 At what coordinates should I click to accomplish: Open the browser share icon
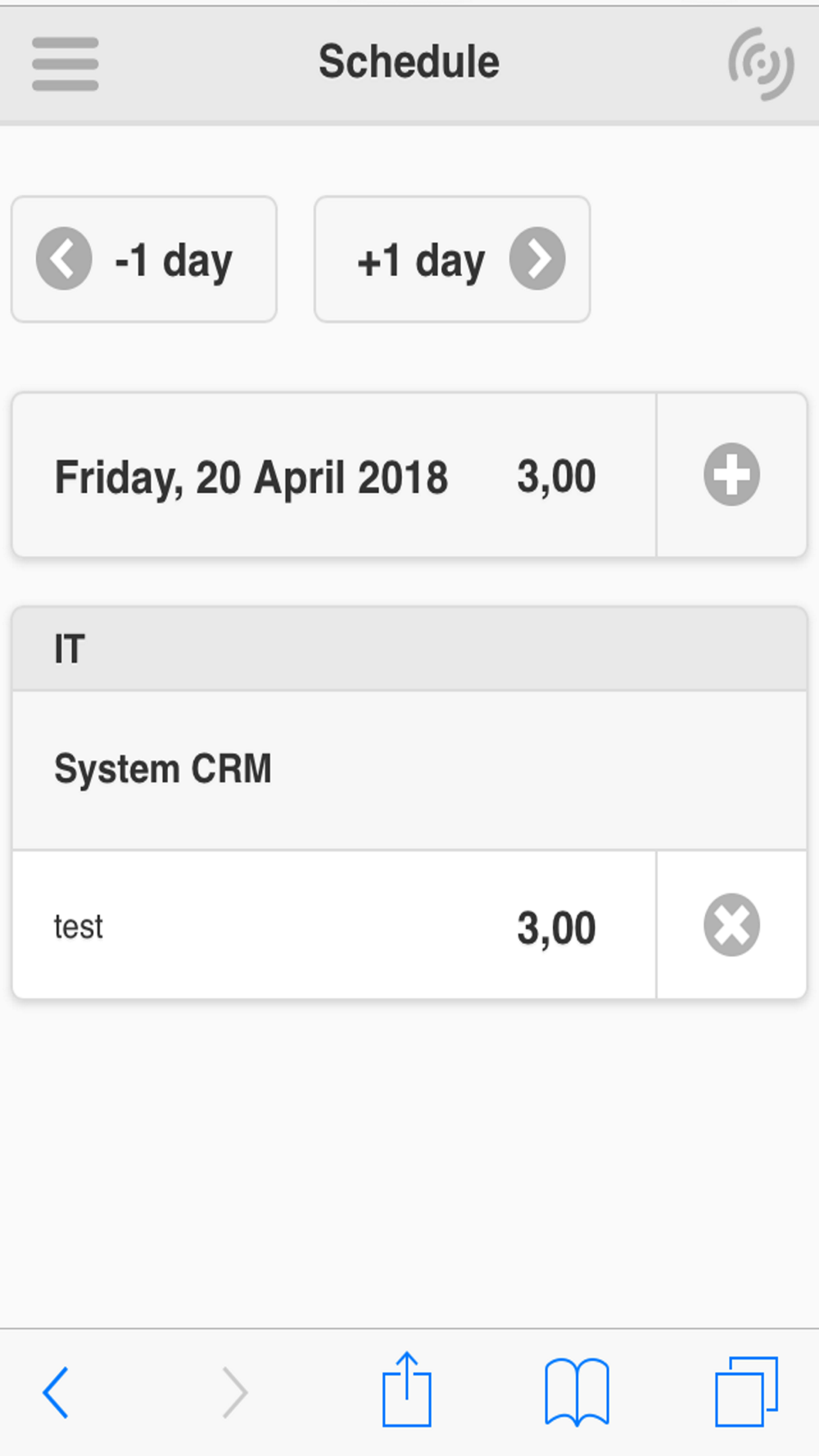[407, 1390]
